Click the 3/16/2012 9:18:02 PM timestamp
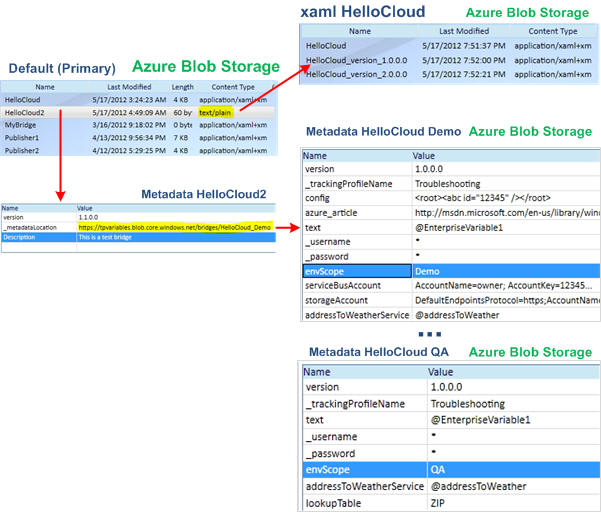The image size is (601, 512). 129,125
